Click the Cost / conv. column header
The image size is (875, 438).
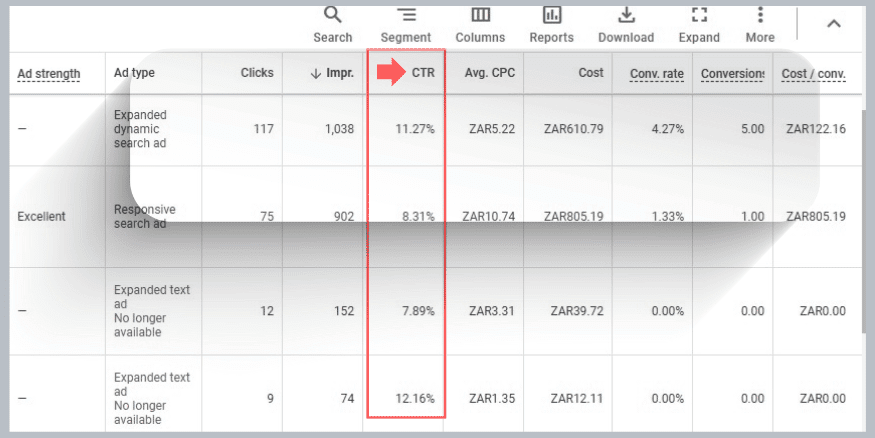click(x=814, y=73)
